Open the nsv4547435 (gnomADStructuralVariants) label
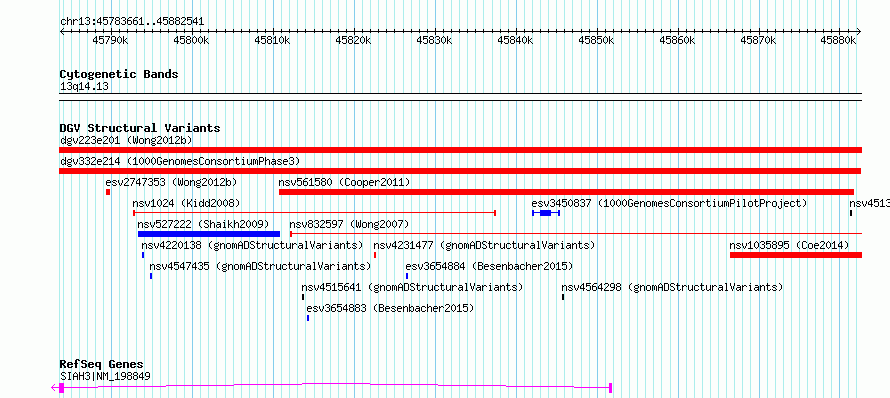 click(261, 266)
